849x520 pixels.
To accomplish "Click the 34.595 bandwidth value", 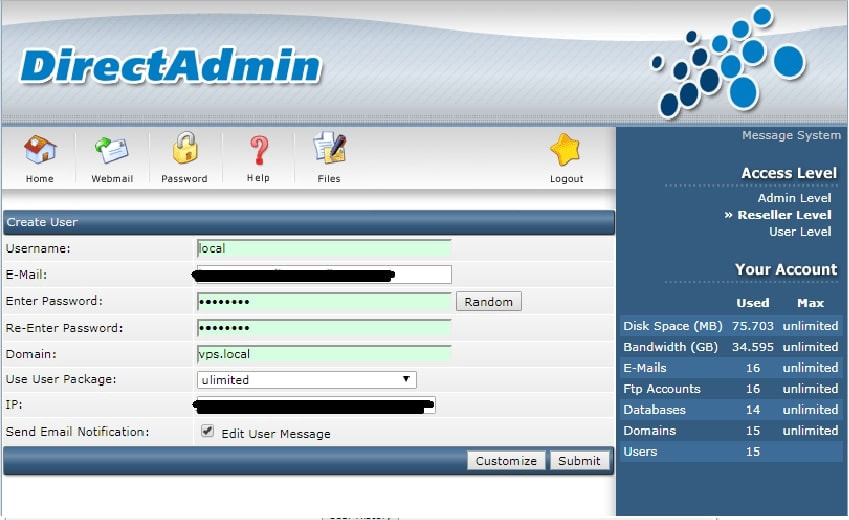I will click(x=753, y=347).
